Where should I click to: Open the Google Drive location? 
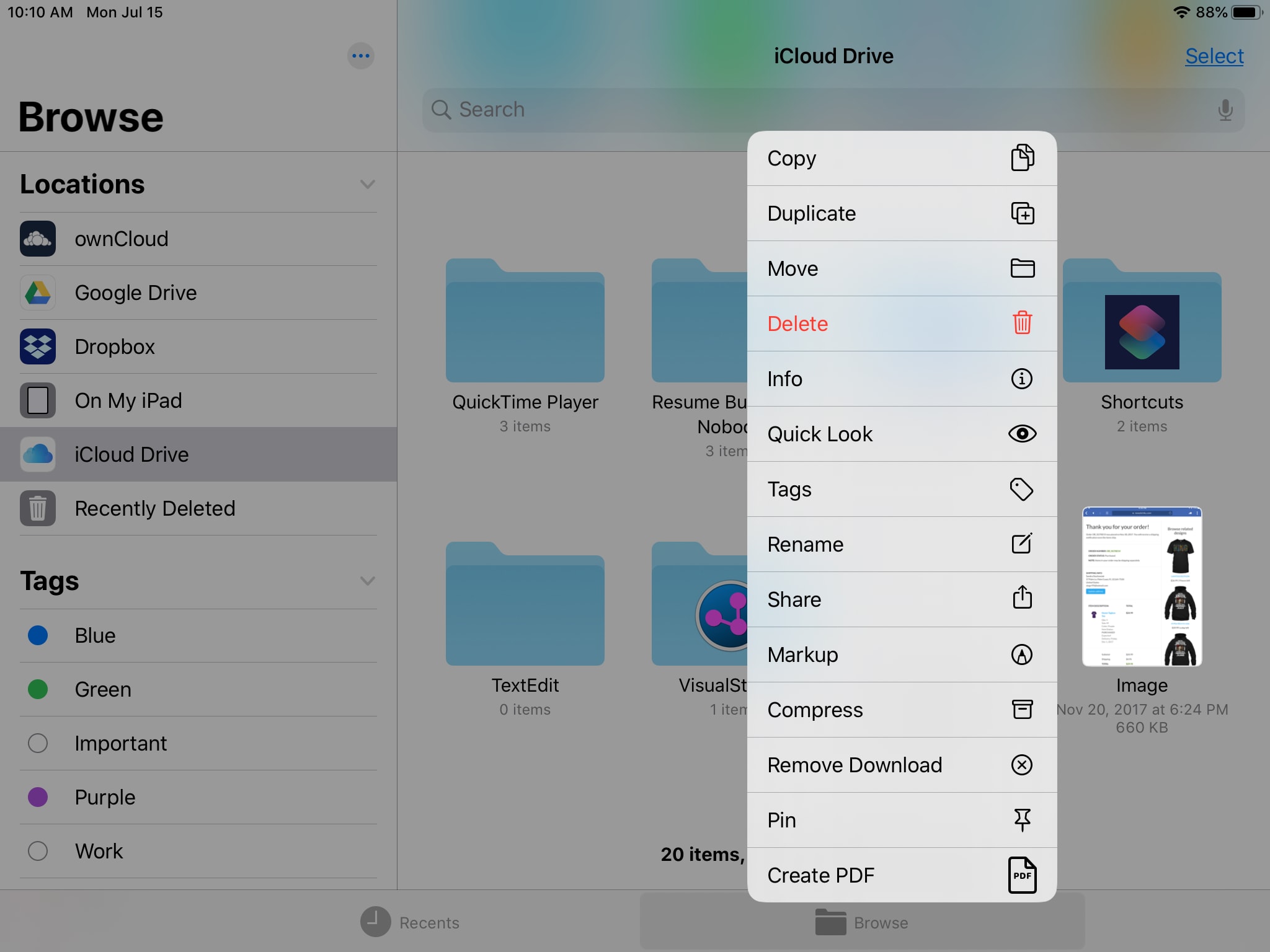pyautogui.click(x=198, y=293)
